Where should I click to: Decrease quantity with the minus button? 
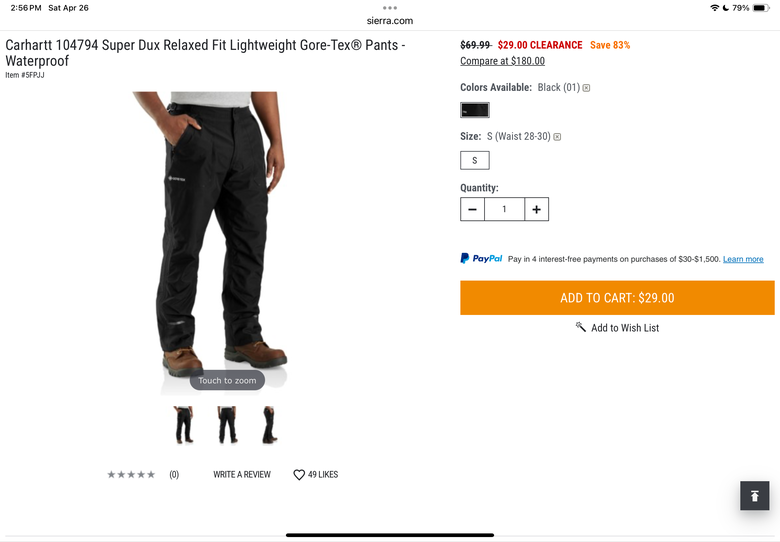click(473, 209)
